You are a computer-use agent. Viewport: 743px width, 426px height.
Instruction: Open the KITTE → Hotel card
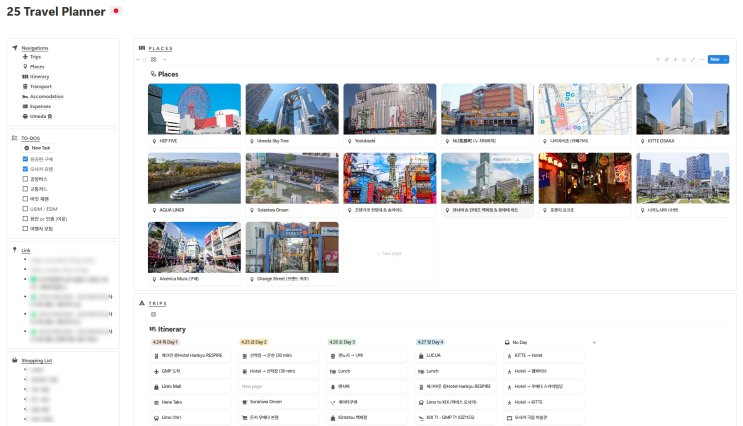pyautogui.click(x=544, y=355)
